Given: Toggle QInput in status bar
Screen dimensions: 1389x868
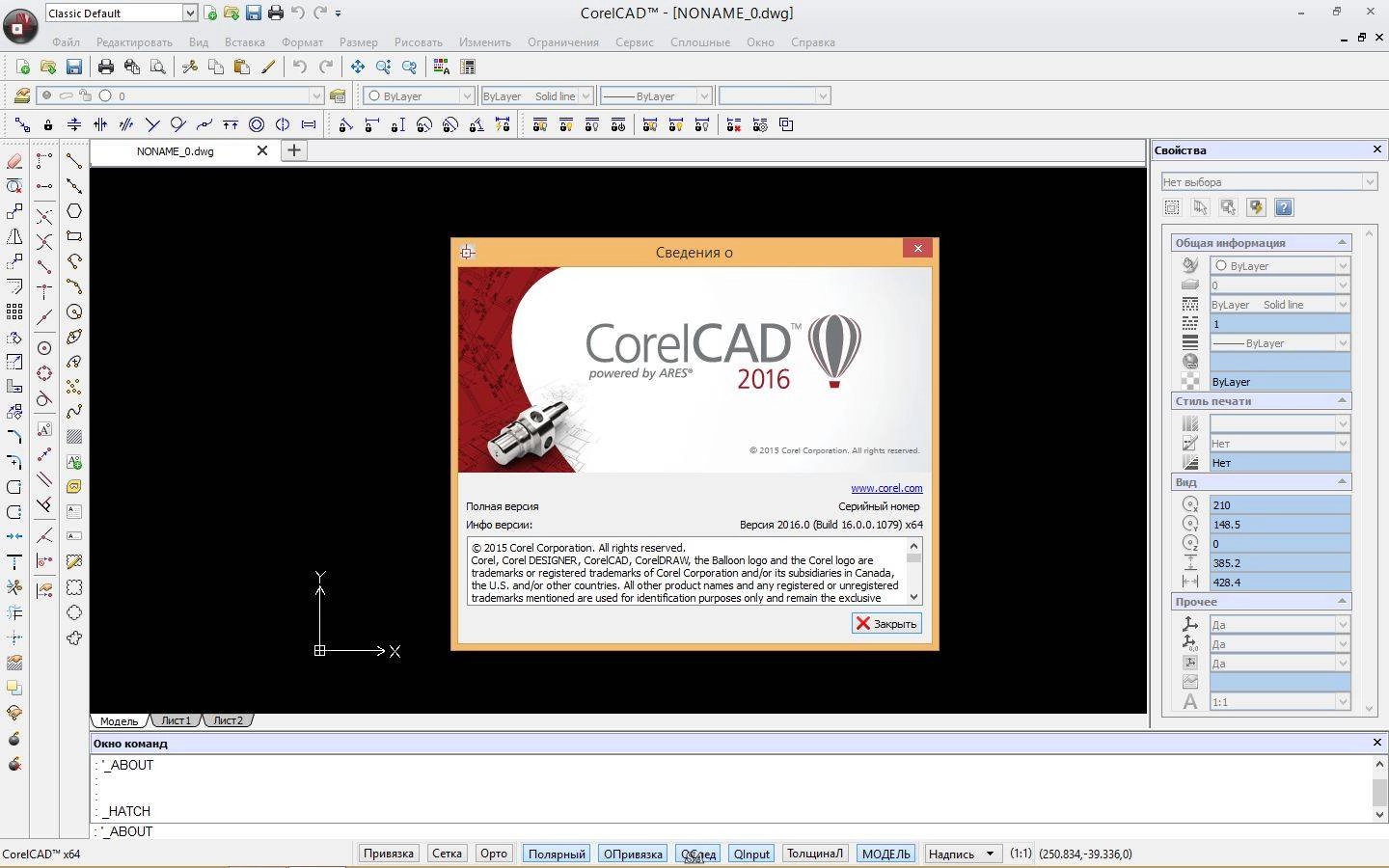Looking at the screenshot, I should [751, 854].
